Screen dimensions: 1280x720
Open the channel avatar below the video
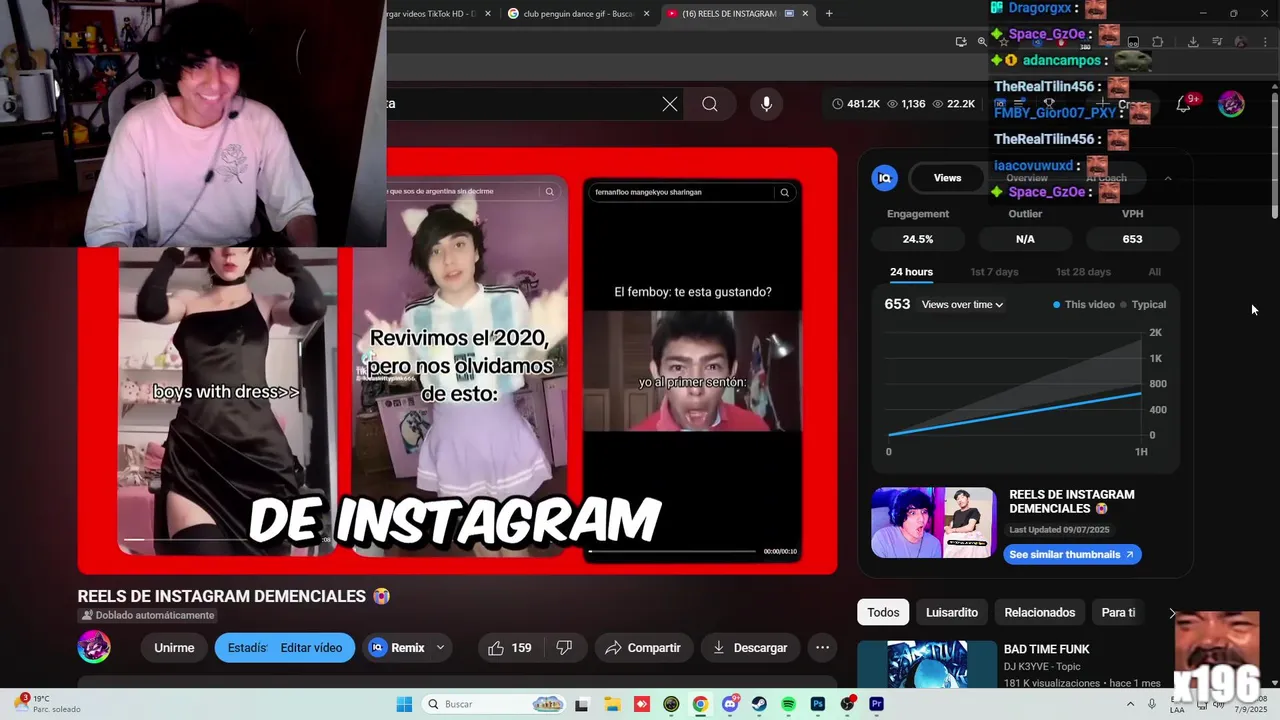tap(94, 648)
